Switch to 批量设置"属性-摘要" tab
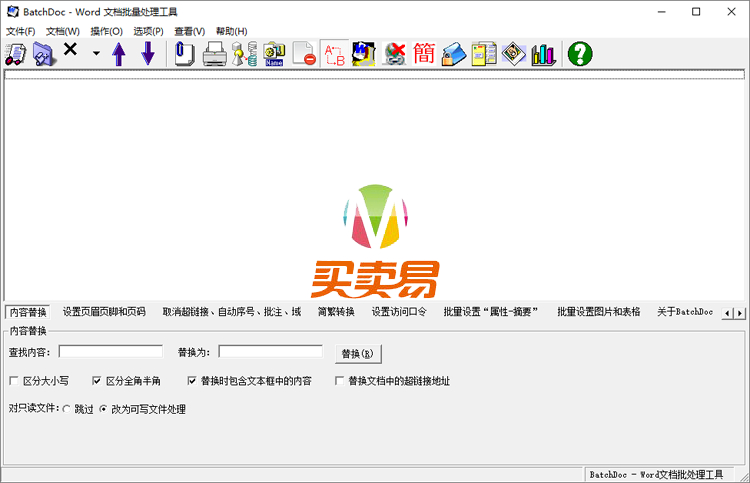 pos(491,312)
